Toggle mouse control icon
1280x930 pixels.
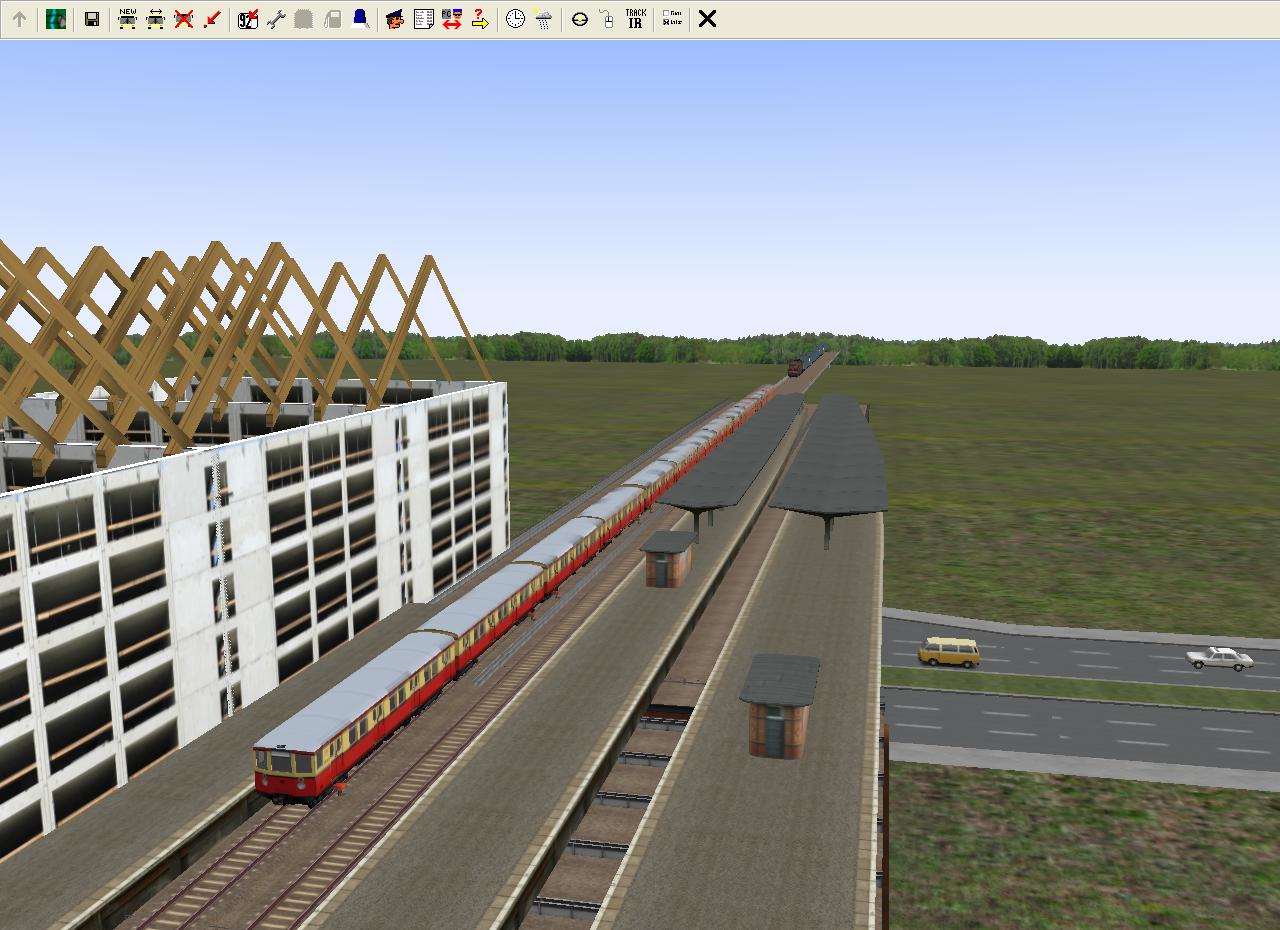[607, 19]
